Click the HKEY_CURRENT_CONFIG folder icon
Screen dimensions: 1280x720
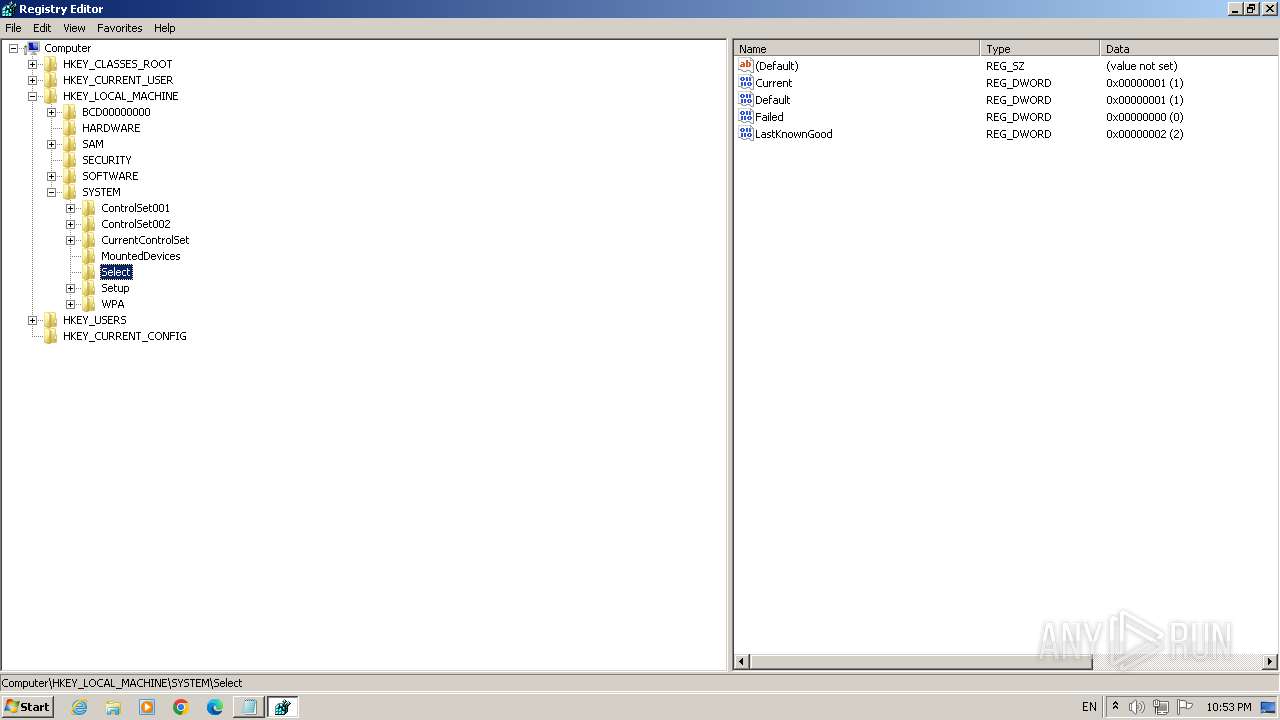pyautogui.click(x=51, y=336)
